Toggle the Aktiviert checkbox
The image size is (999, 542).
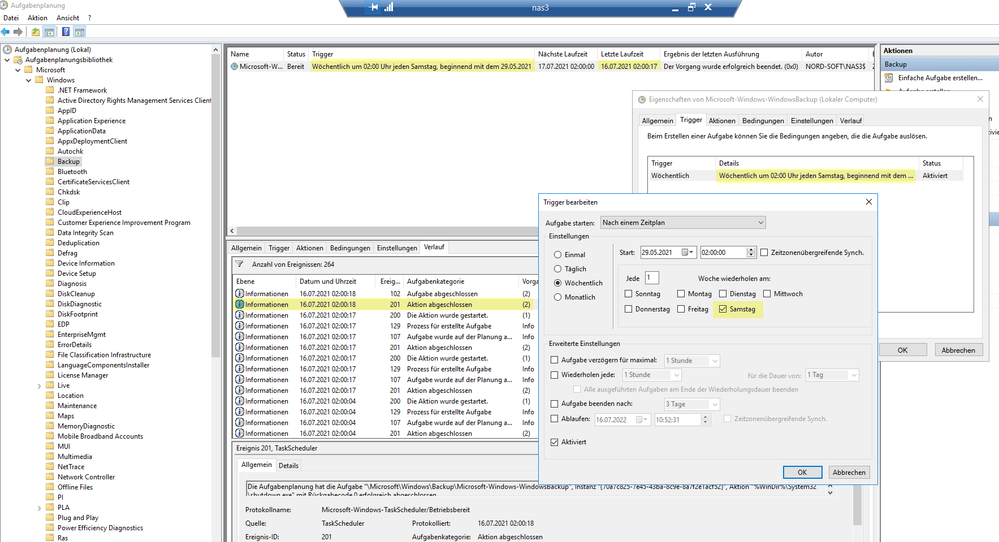pyautogui.click(x=554, y=441)
